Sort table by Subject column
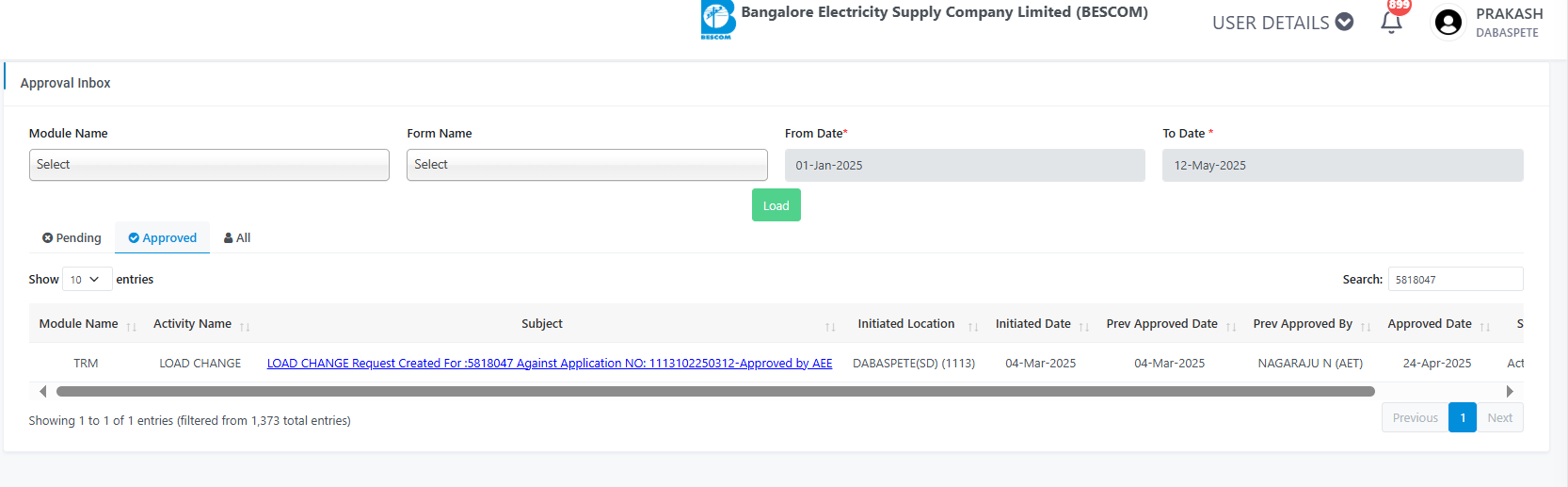This screenshot has height=487, width=1568. (542, 324)
